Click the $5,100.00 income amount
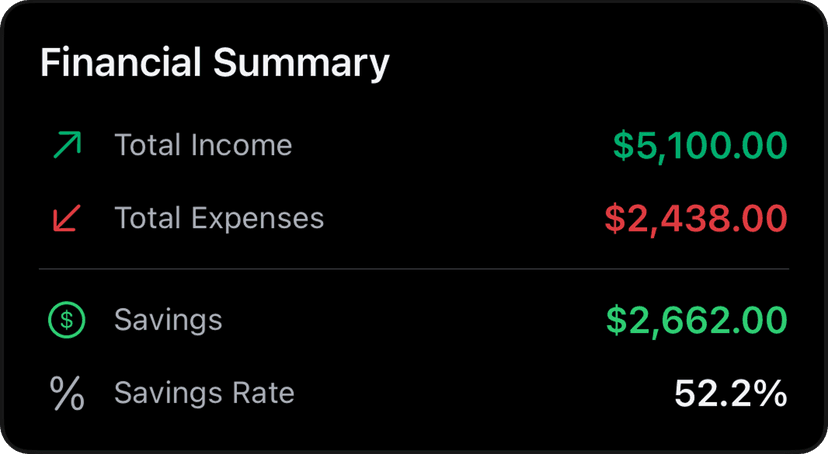The width and height of the screenshot is (828, 454). [700, 146]
